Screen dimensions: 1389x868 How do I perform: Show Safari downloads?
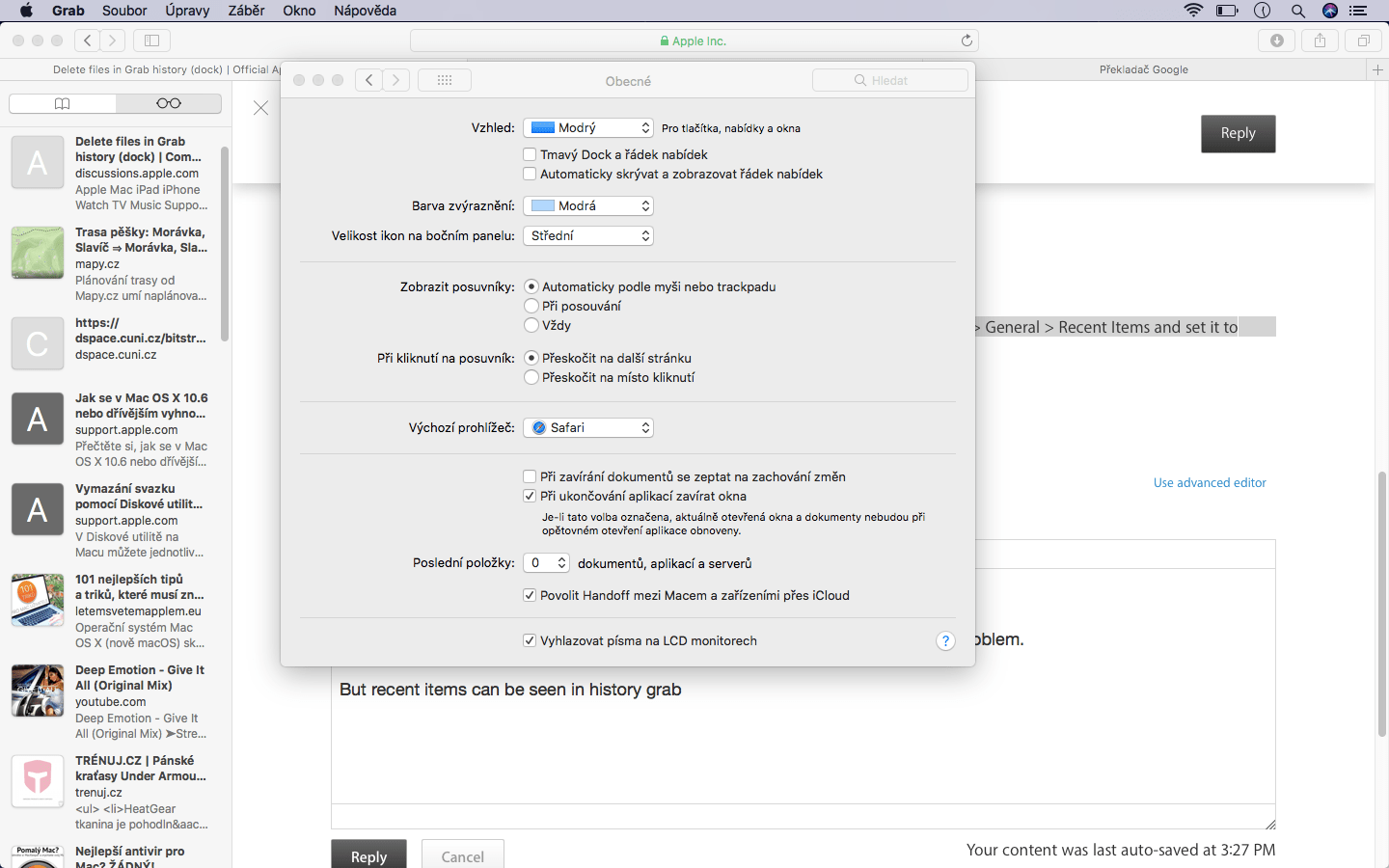1276,41
